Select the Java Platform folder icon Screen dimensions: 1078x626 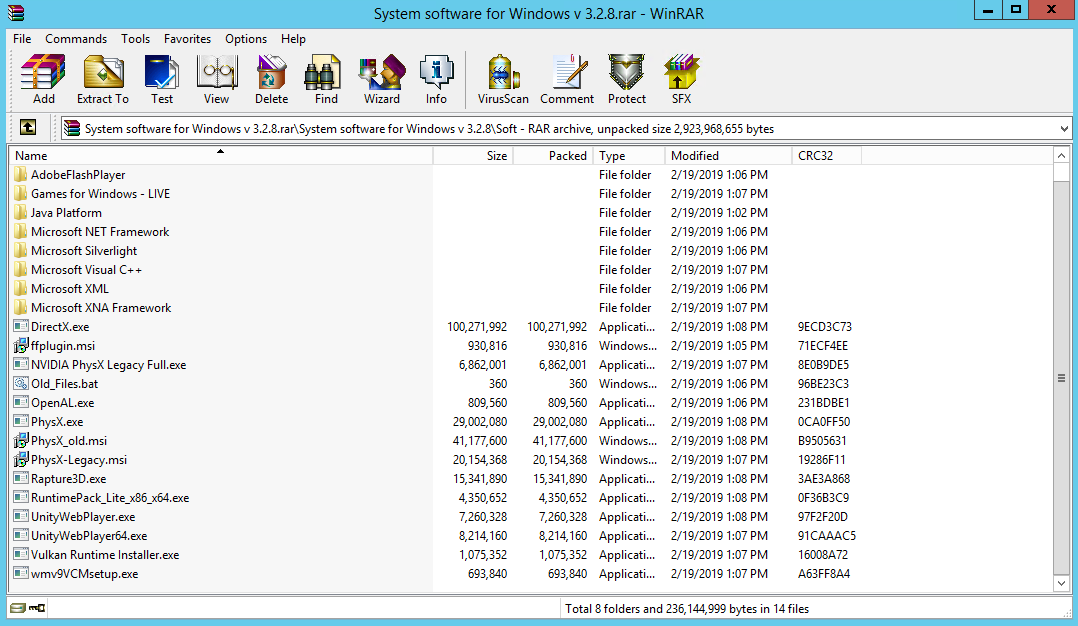click(x=21, y=212)
